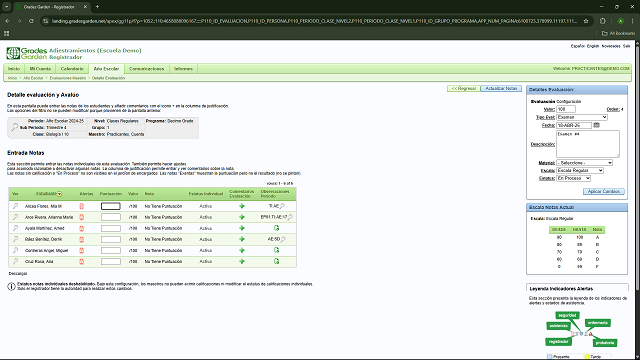Click the Puntuación field for Cruz Rosa

coord(111,261)
